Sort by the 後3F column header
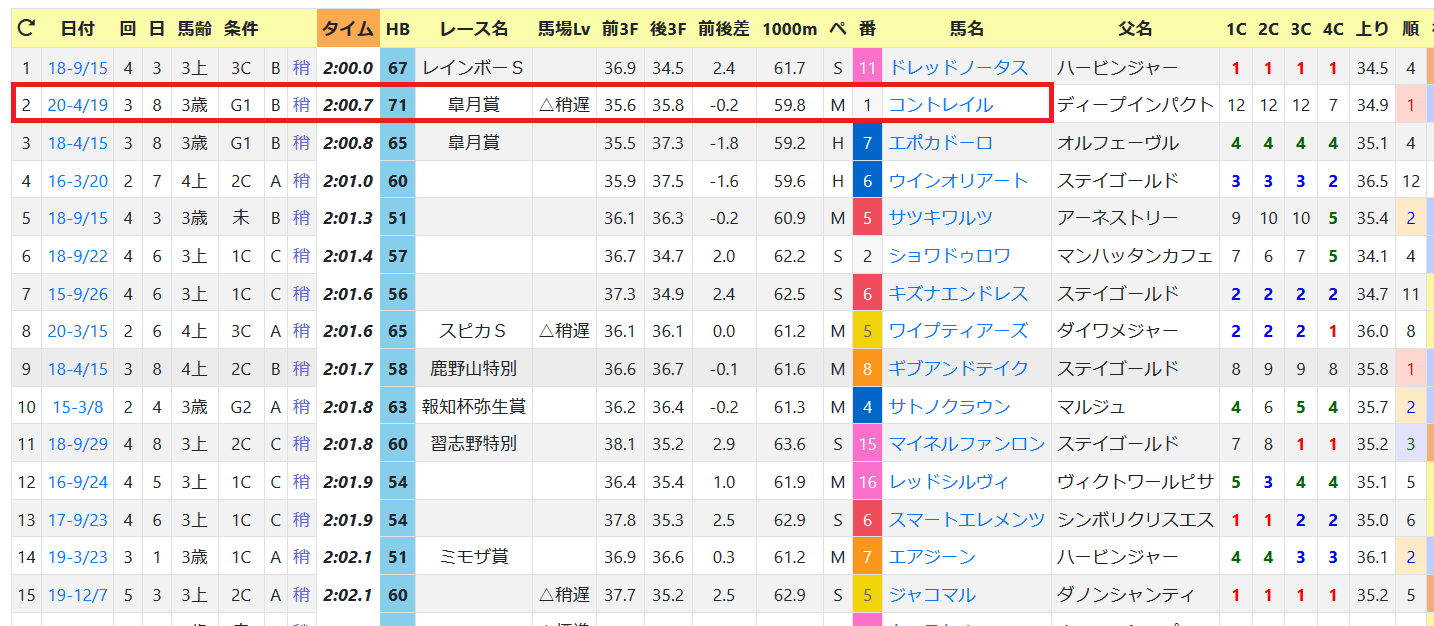This screenshot has height=626, width=1434. tap(667, 29)
